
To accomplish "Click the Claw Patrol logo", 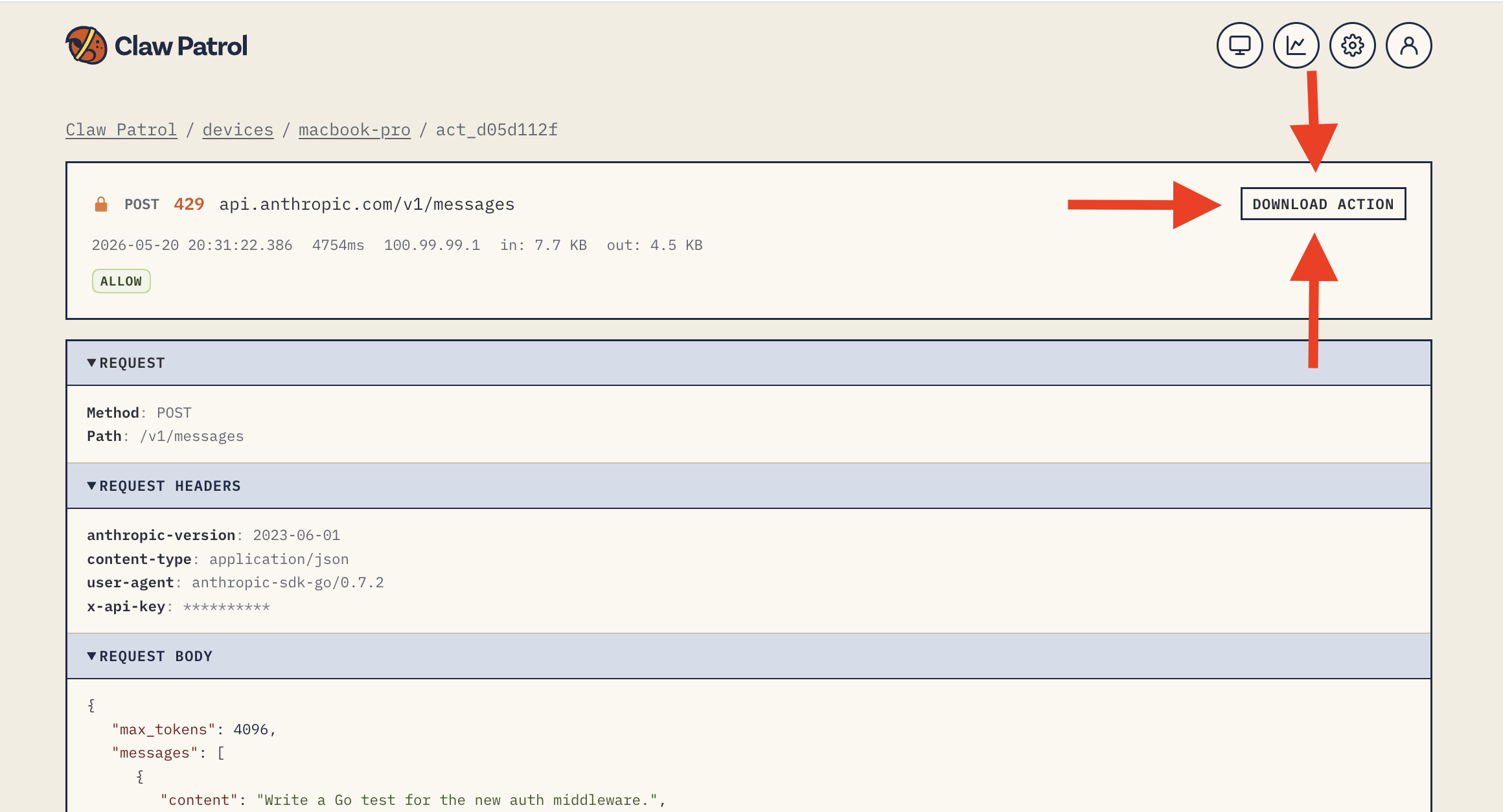I will pyautogui.click(x=156, y=45).
